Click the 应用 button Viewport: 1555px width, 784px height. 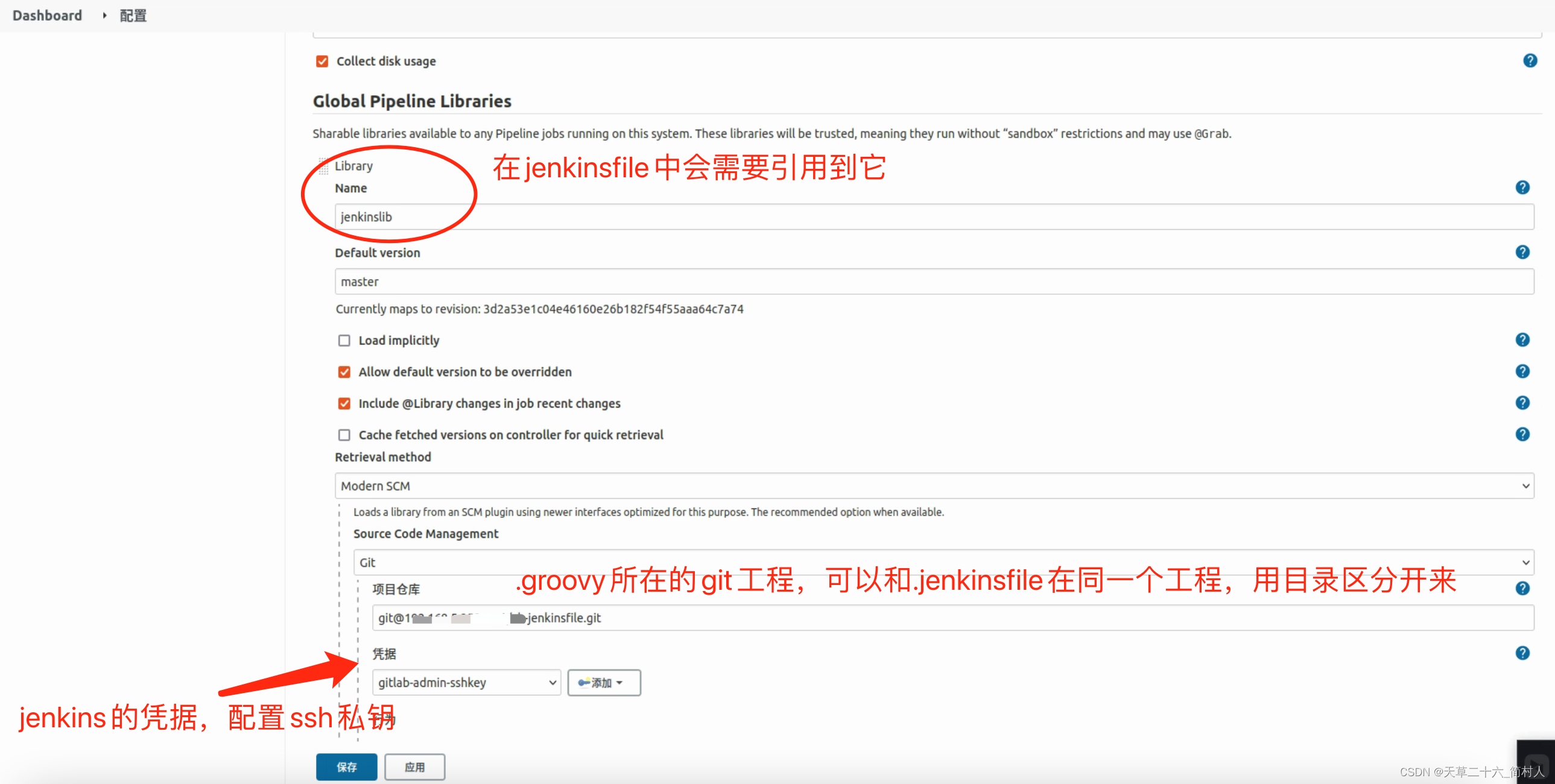415,767
